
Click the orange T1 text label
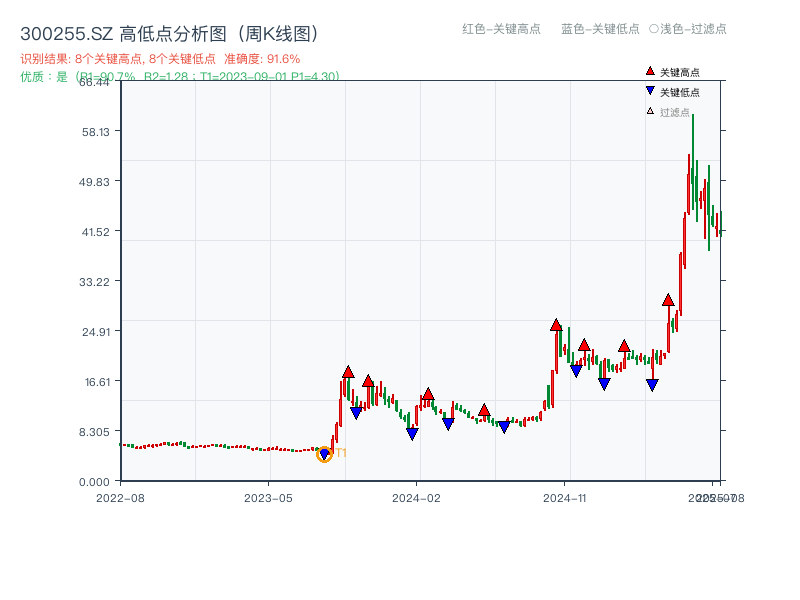[341, 453]
